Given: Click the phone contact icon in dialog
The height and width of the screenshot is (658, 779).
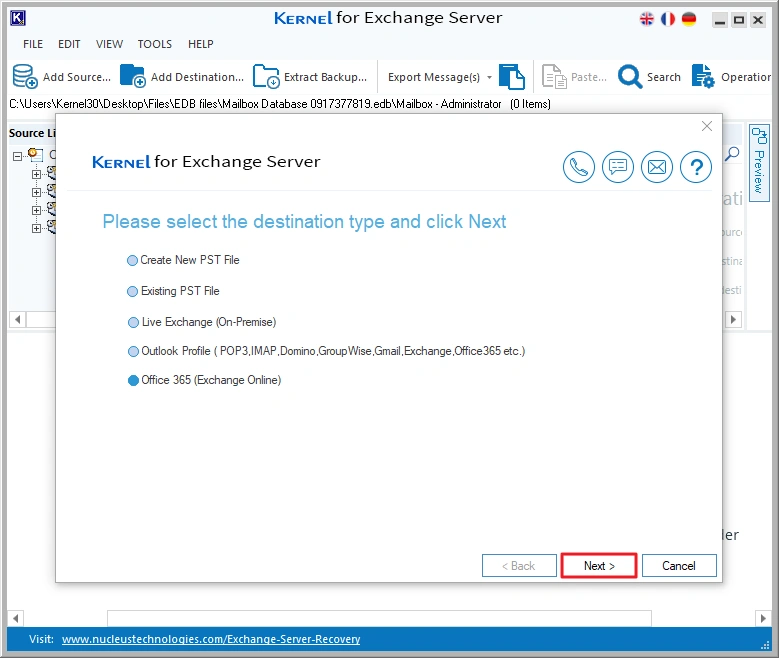Looking at the screenshot, I should coord(579,167).
